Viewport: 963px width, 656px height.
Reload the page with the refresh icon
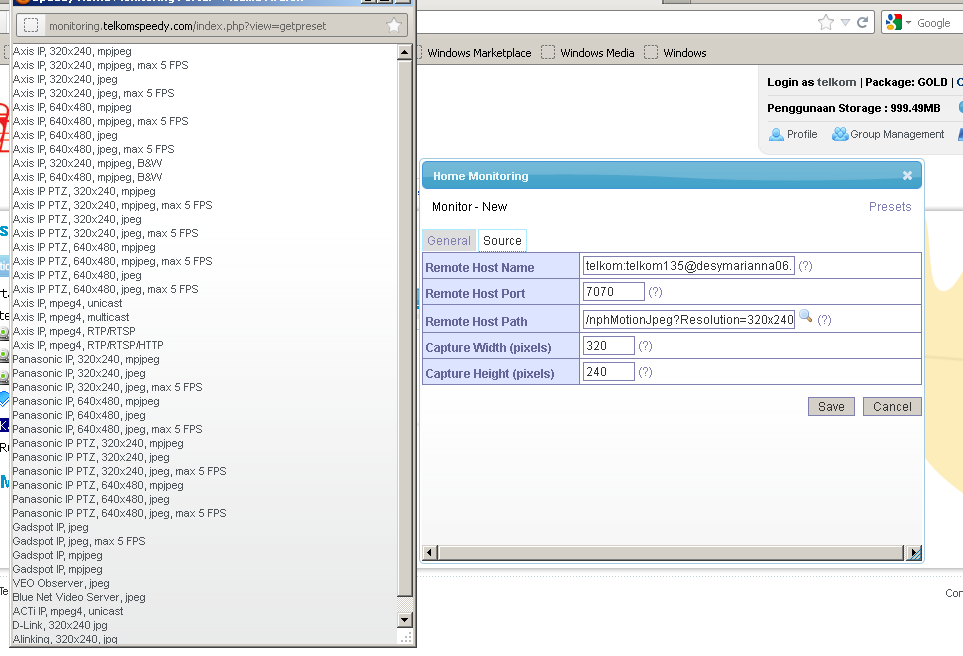click(x=862, y=22)
